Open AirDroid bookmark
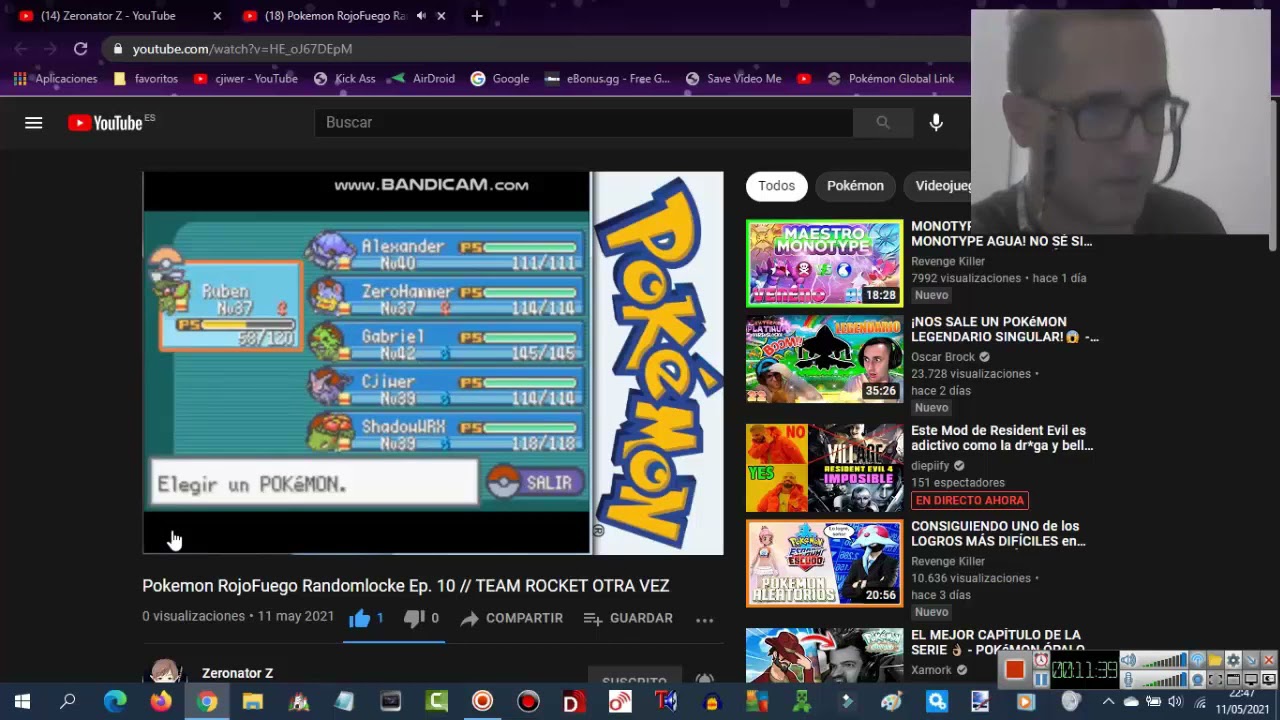 tap(423, 78)
